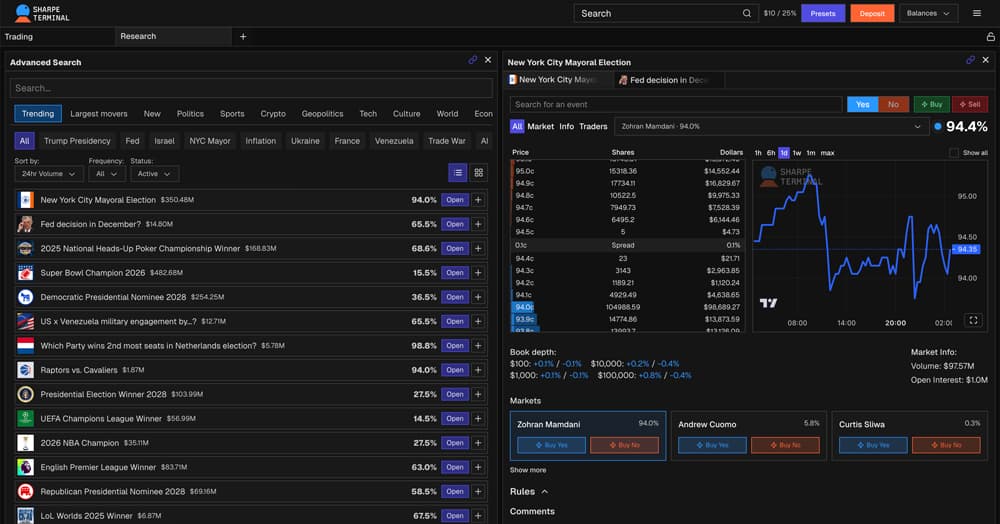Open the Frequency All dropdown

click(106, 174)
